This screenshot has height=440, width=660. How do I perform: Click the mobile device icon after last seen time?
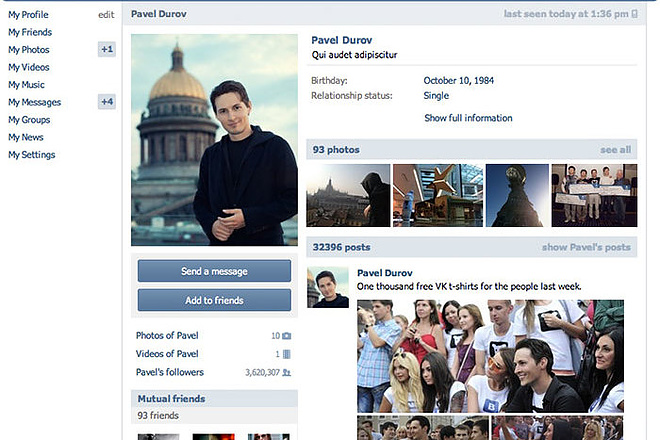(x=634, y=14)
